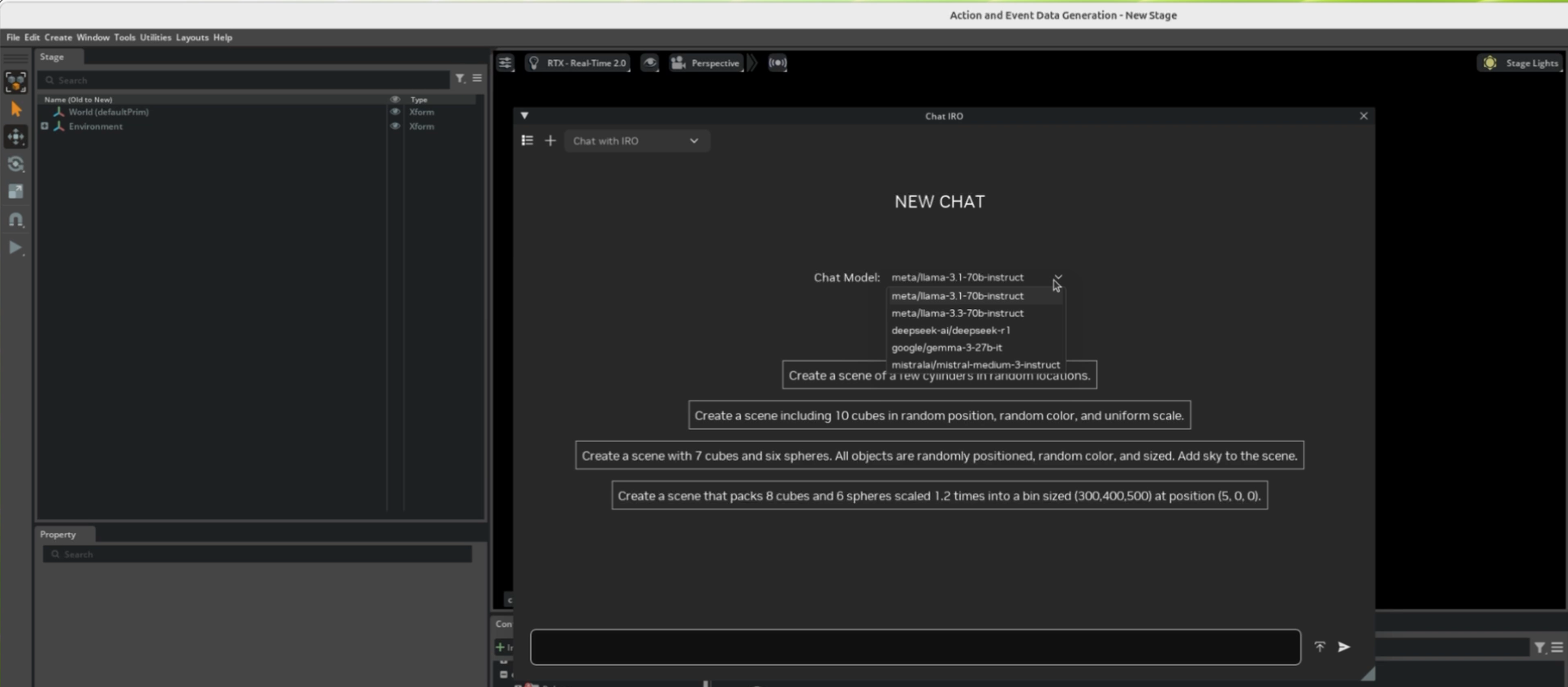Open the Stage Lights menu
Image resolution: width=1568 pixels, height=687 pixels.
1521,63
